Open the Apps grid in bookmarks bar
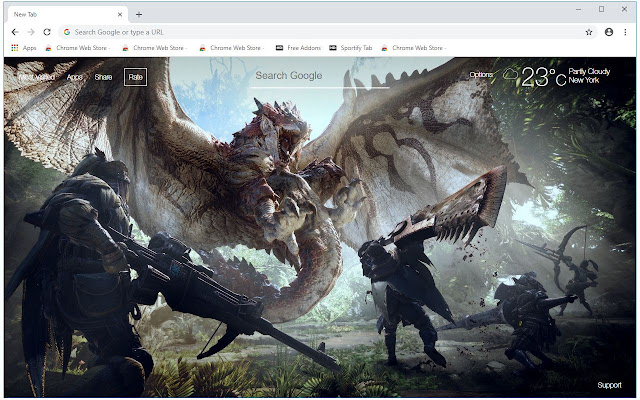640x400 pixels. point(24,48)
